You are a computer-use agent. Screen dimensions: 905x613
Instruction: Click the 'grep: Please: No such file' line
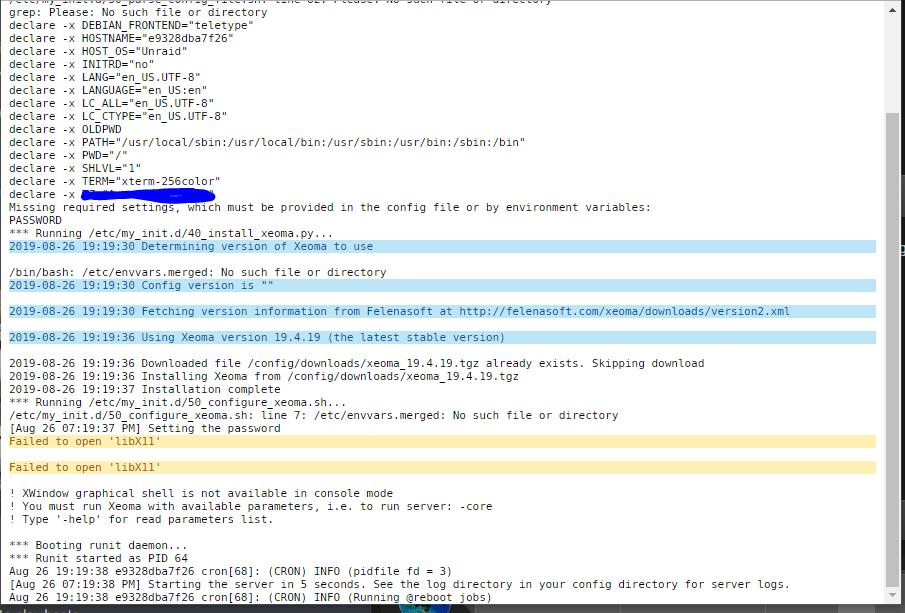pos(138,12)
